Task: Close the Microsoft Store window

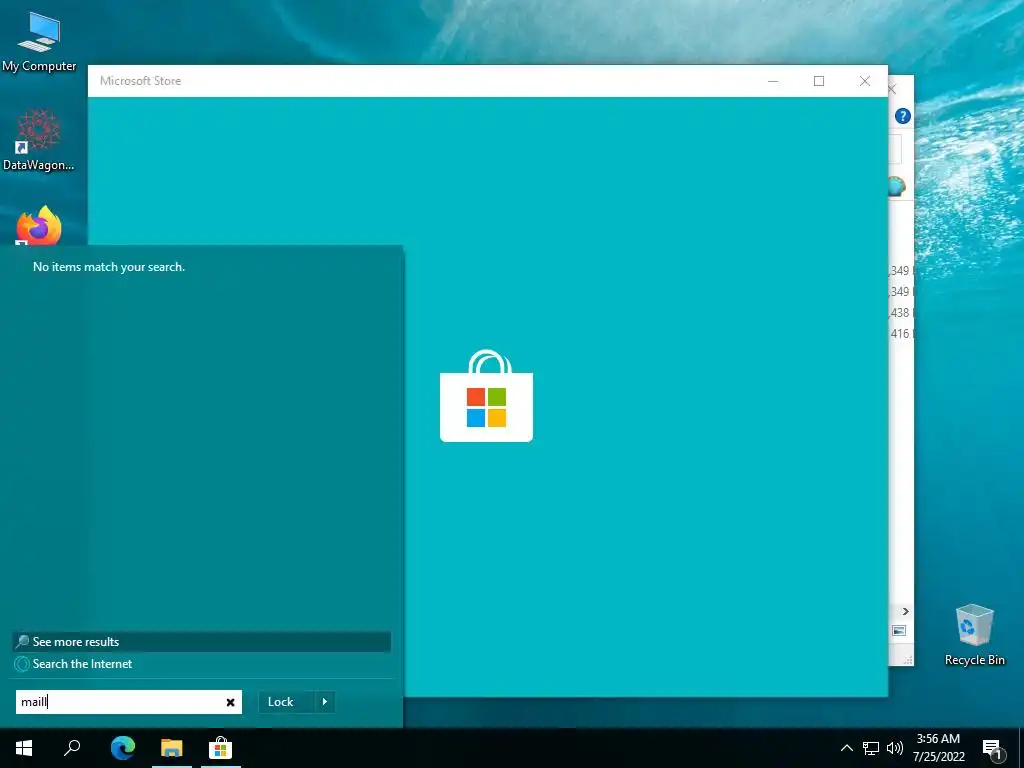Action: coord(865,81)
